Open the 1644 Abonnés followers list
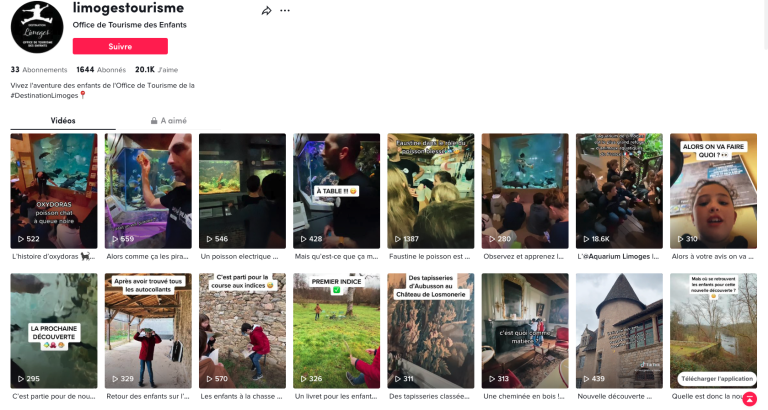 (101, 70)
